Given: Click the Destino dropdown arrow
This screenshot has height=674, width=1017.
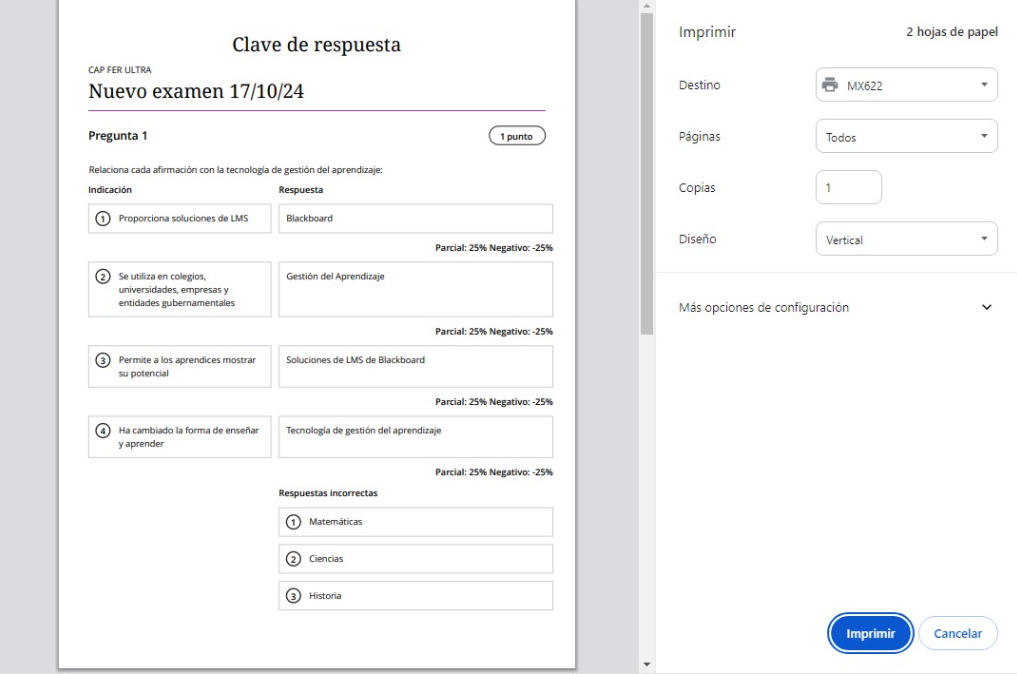Looking at the screenshot, I should coord(984,85).
